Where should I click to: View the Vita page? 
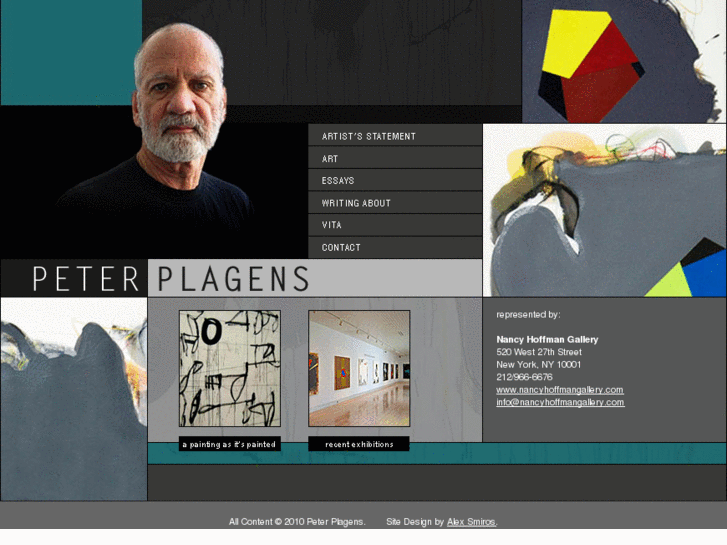[x=395, y=225]
